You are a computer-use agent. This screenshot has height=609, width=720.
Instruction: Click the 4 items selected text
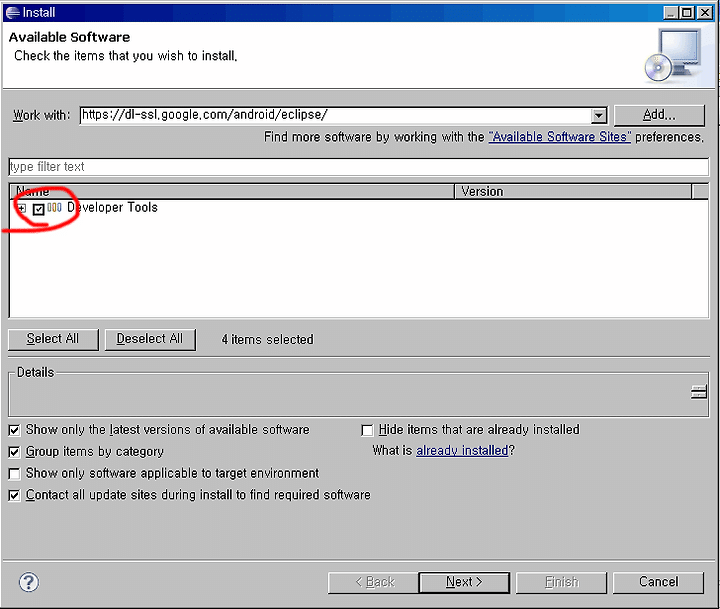point(268,339)
